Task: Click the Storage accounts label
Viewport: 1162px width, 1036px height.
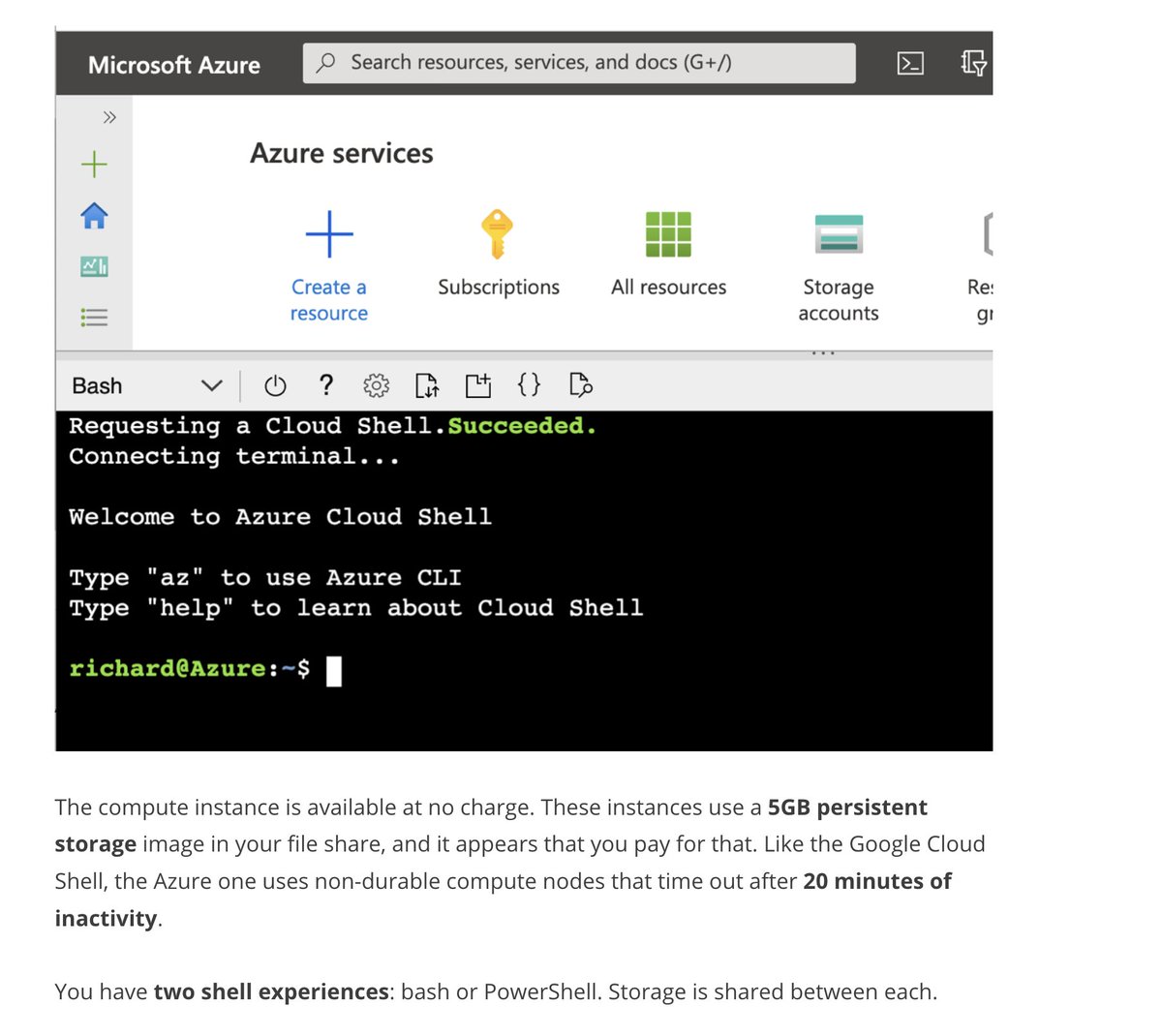Action: click(x=839, y=300)
